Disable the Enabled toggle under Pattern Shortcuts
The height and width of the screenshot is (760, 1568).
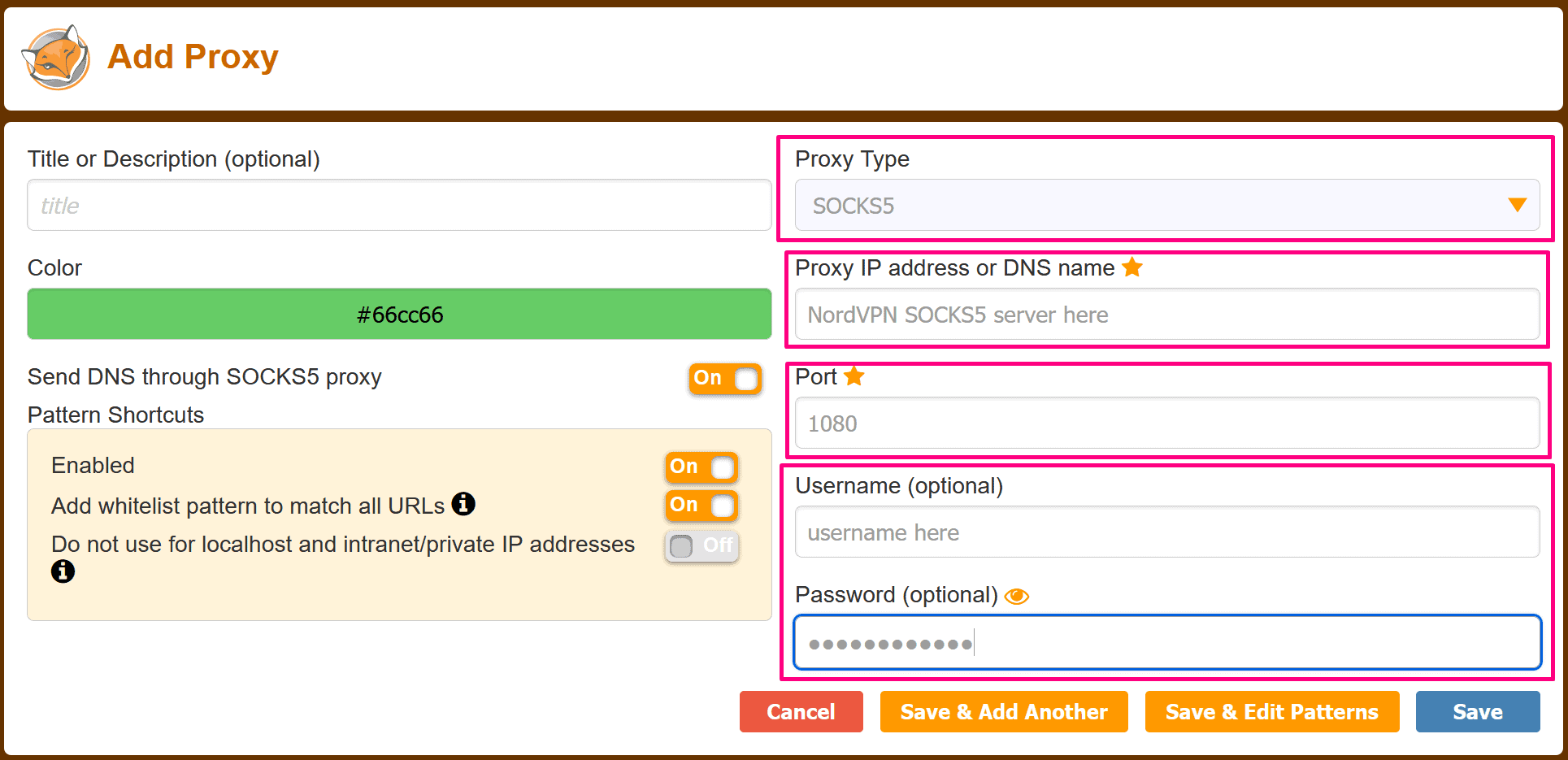[701, 467]
